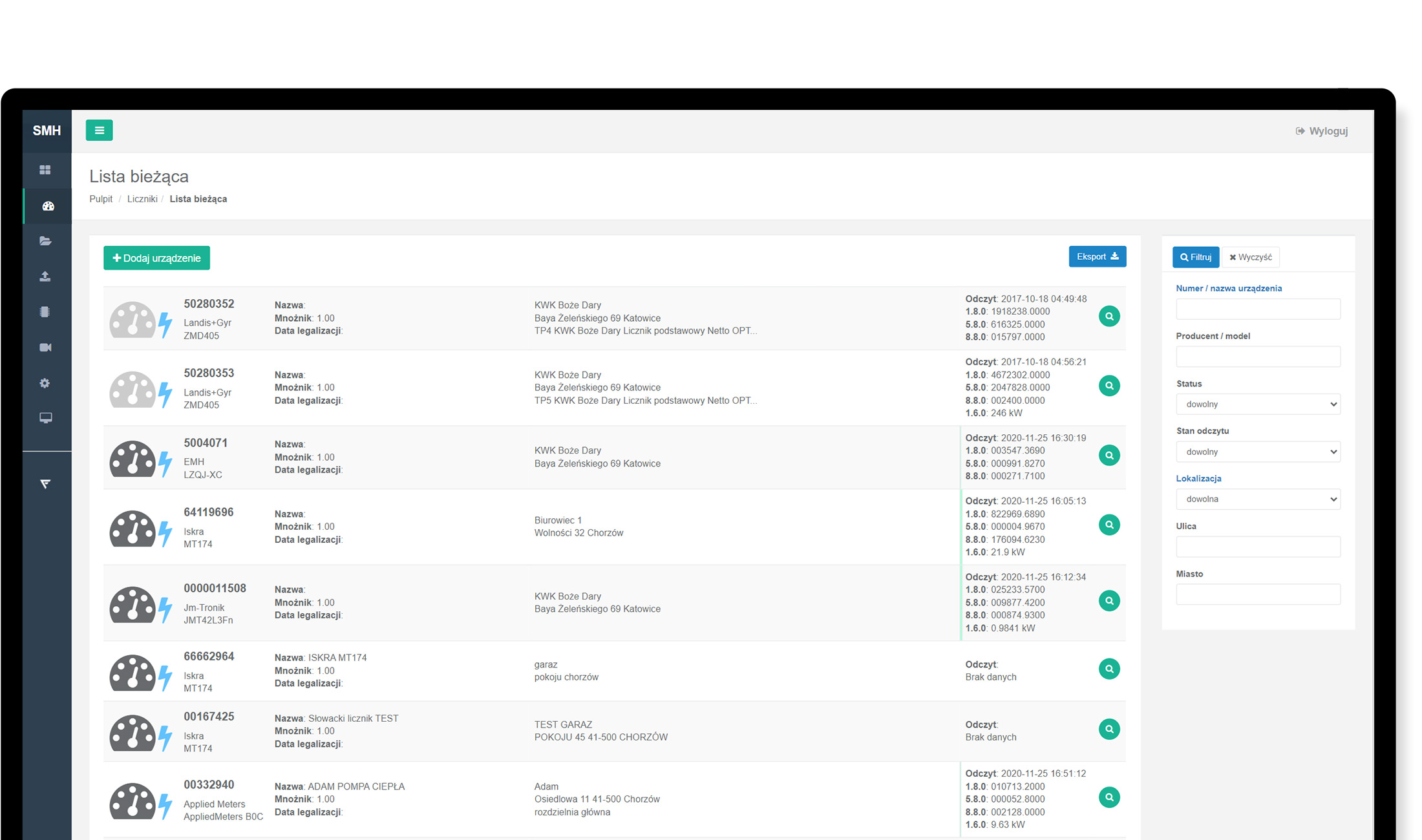Image resolution: width=1422 pixels, height=840 pixels.
Task: Open the settings gear sidebar icon
Action: click(45, 383)
